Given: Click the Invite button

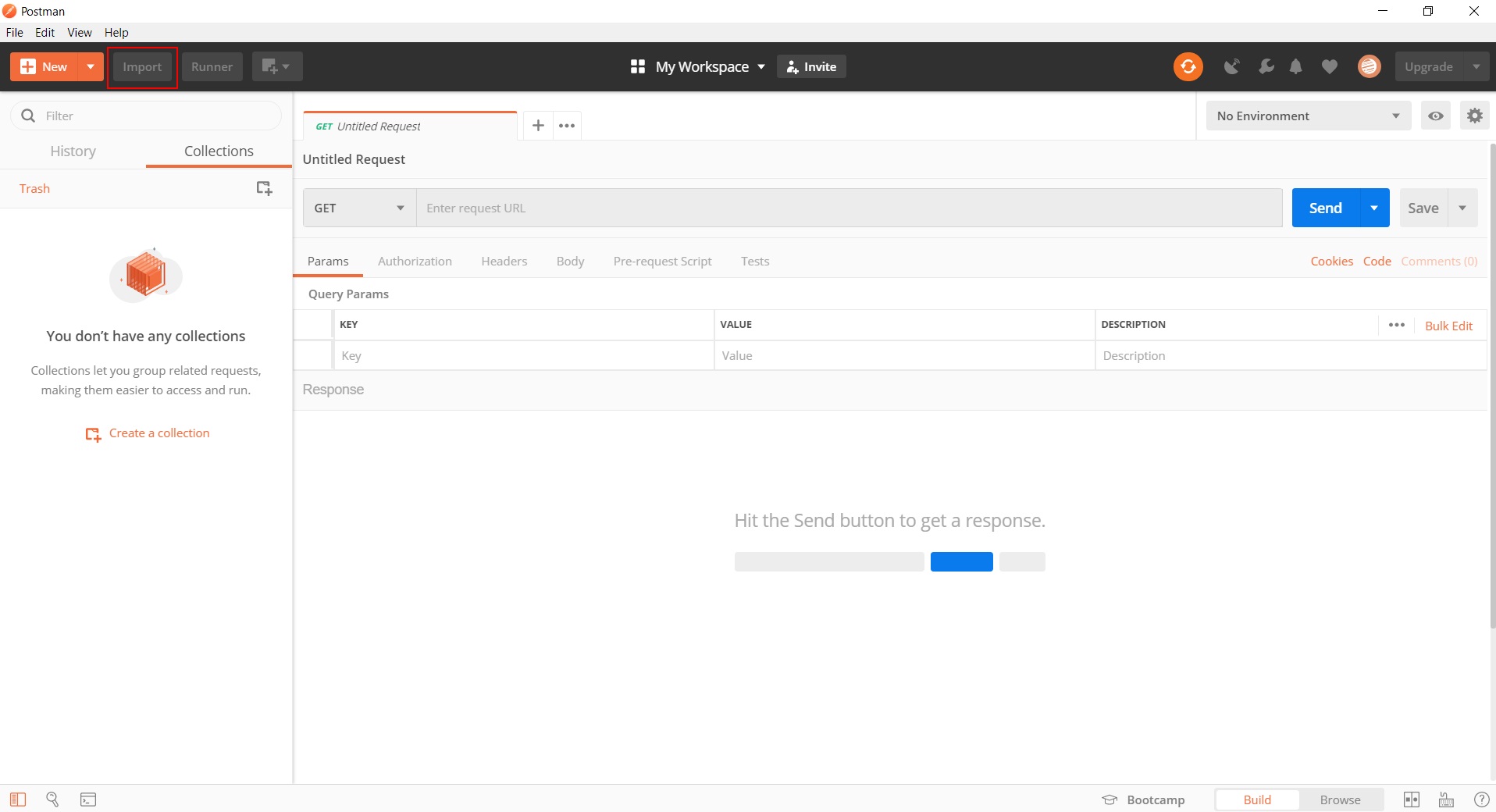Looking at the screenshot, I should 811,66.
